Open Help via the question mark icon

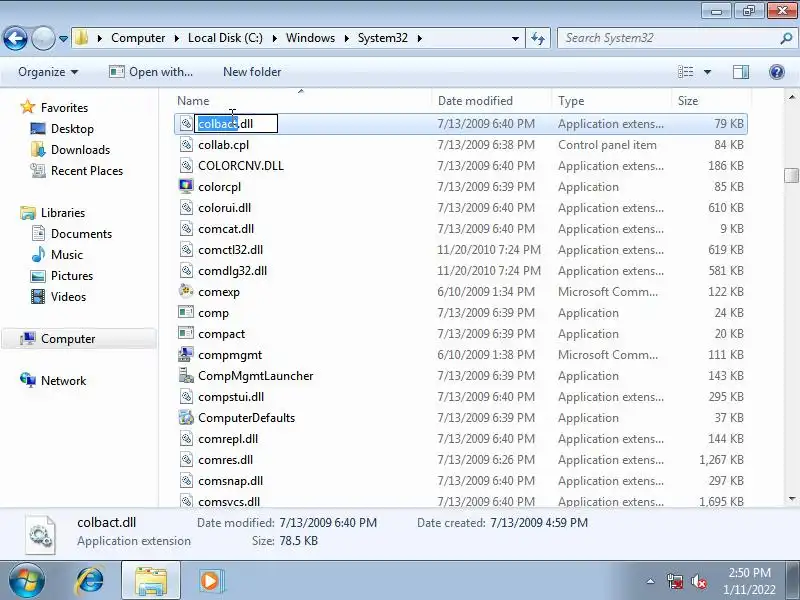pos(777,72)
